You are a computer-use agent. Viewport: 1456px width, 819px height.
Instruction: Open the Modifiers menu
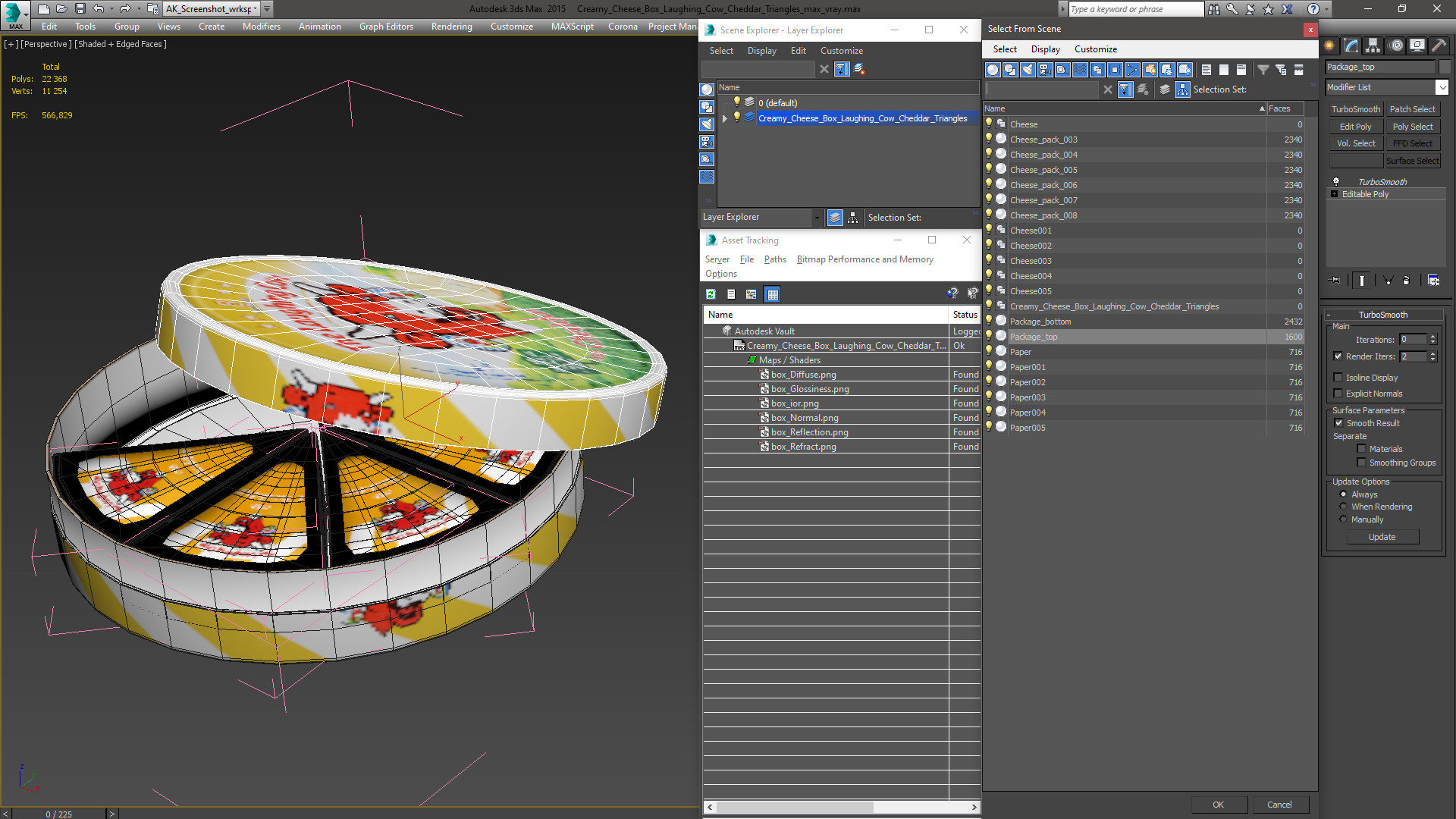[262, 27]
